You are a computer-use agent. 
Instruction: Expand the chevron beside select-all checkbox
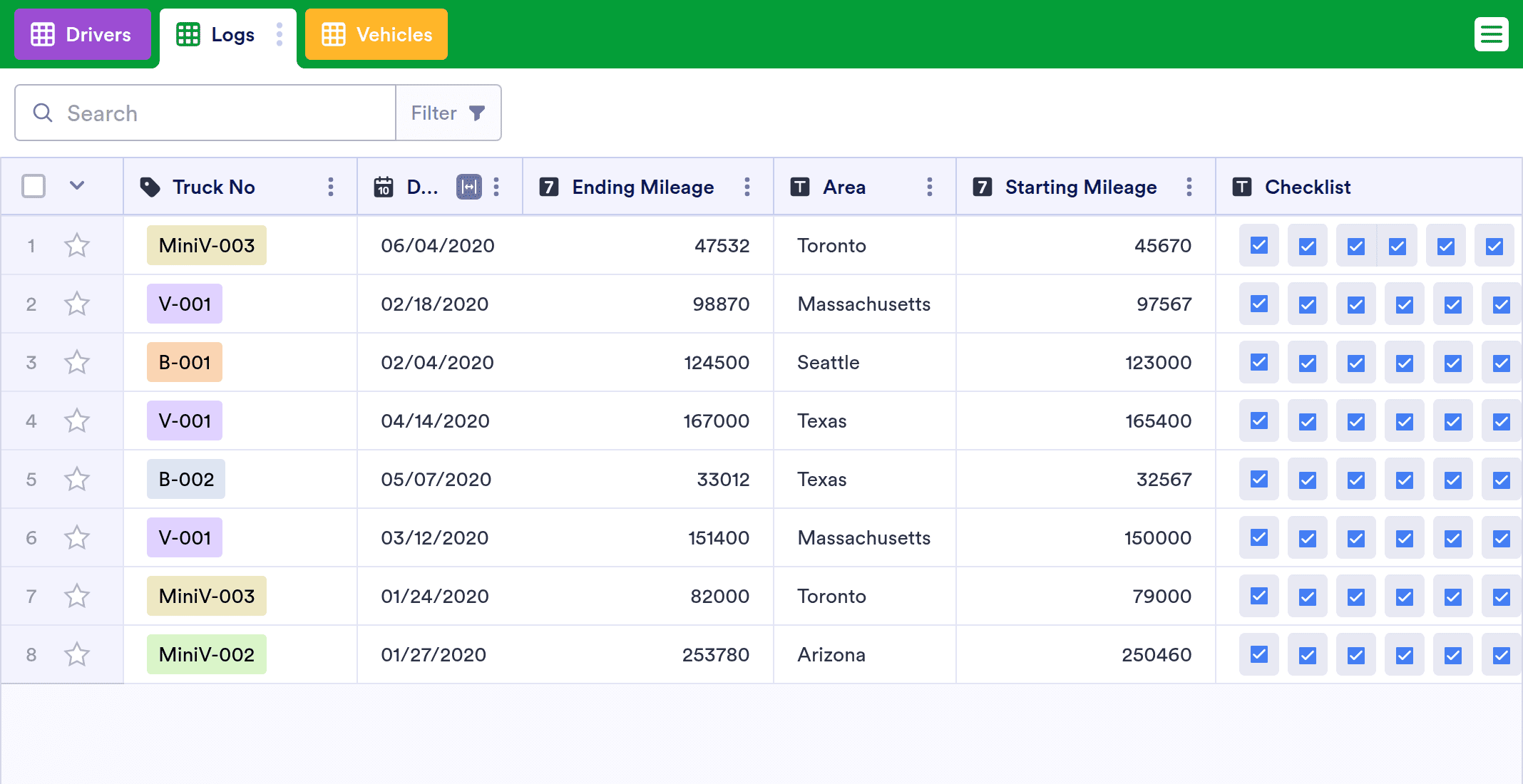point(77,186)
